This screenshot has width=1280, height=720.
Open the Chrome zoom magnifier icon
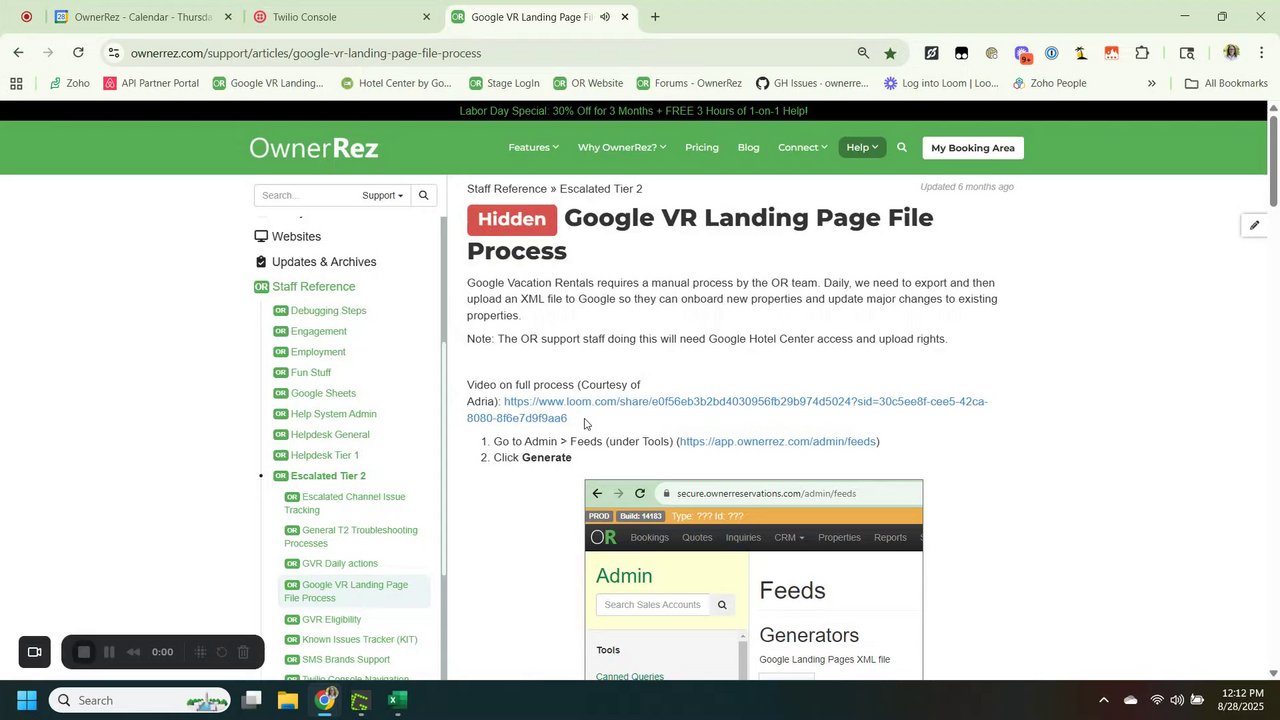point(863,53)
